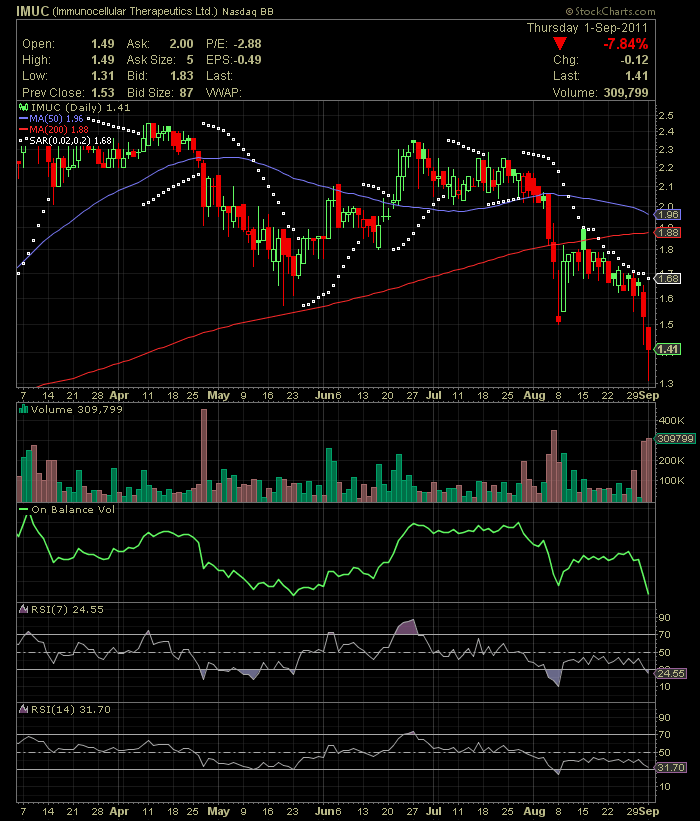
Task: Click the EPS: -0.49 reading
Action: [x=234, y=60]
